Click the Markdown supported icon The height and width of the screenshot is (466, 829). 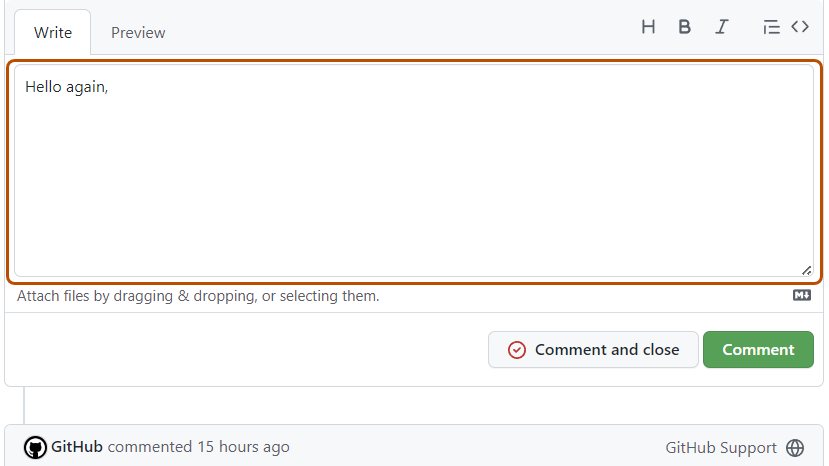[802, 296]
